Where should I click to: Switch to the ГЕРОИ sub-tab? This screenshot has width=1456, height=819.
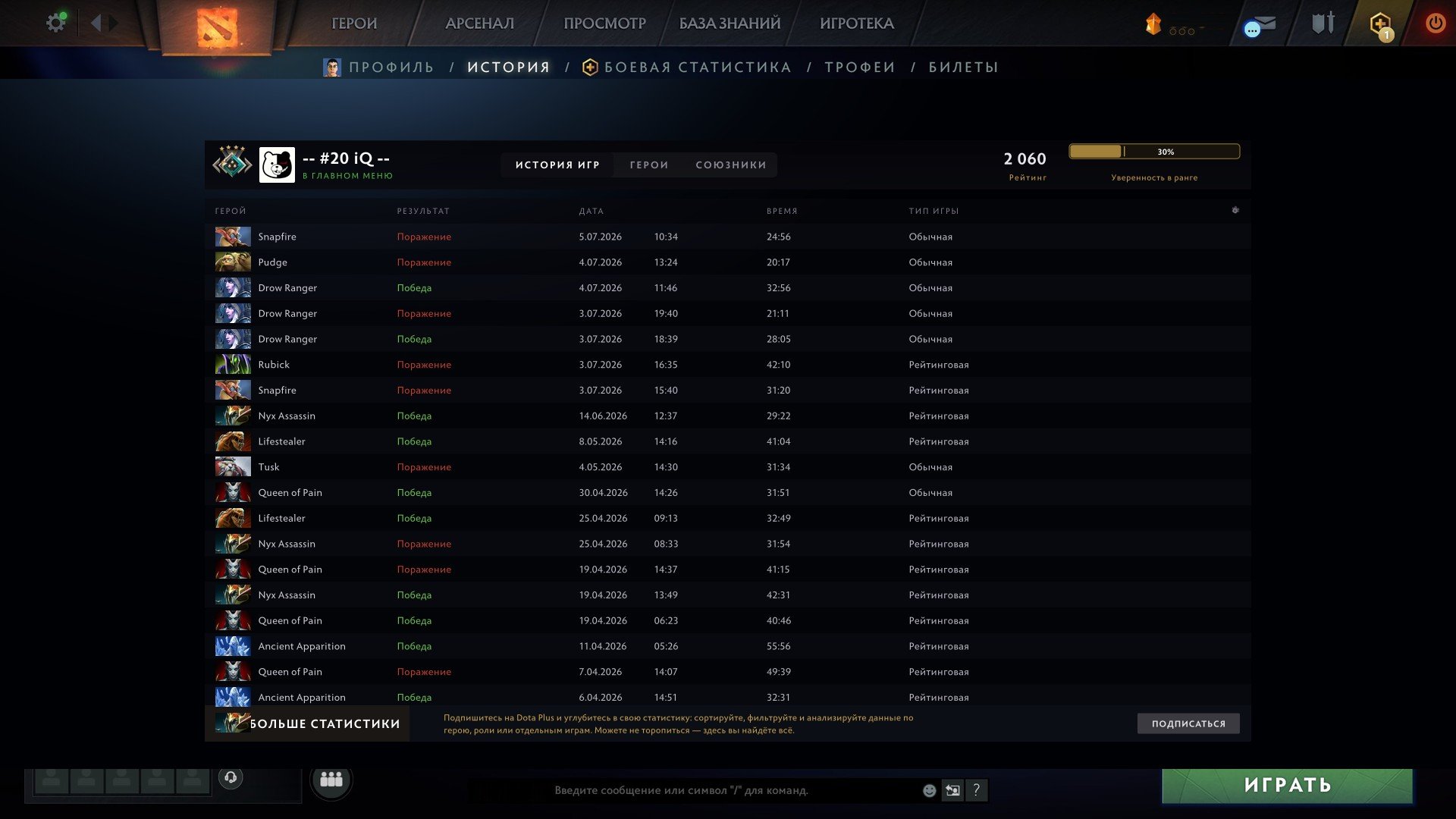click(x=649, y=165)
